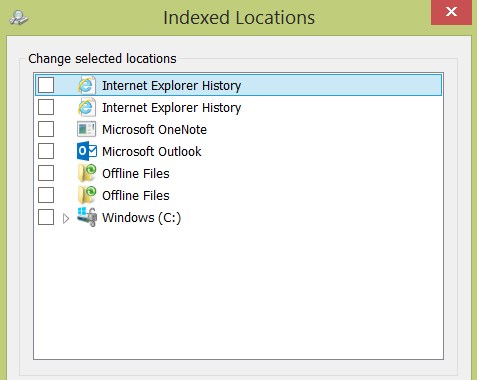This screenshot has width=477, height=380.
Task: Check the box for the highlighted Internet Explorer History
Action: pos(46,85)
